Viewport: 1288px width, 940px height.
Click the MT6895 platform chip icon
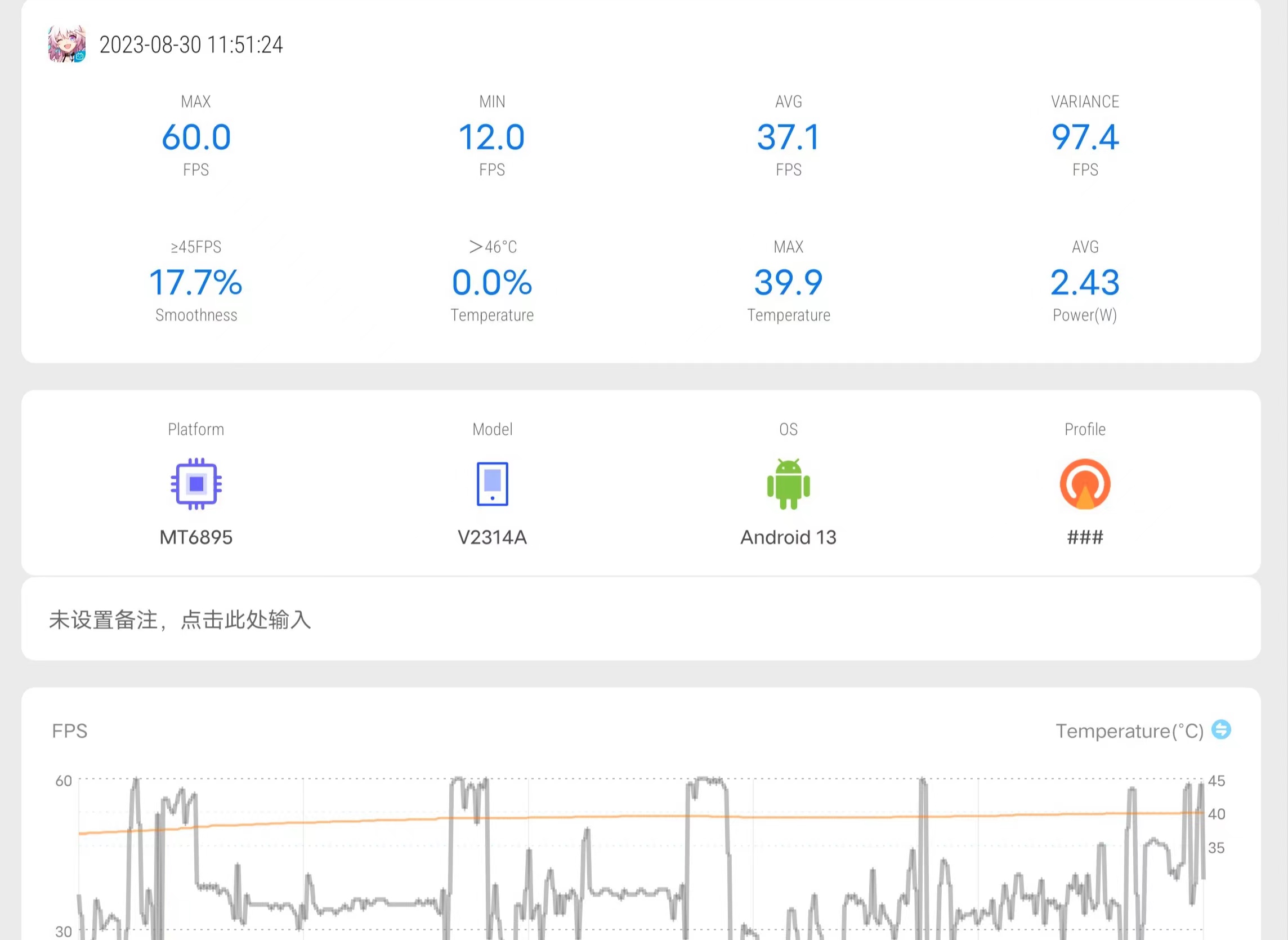click(x=196, y=484)
